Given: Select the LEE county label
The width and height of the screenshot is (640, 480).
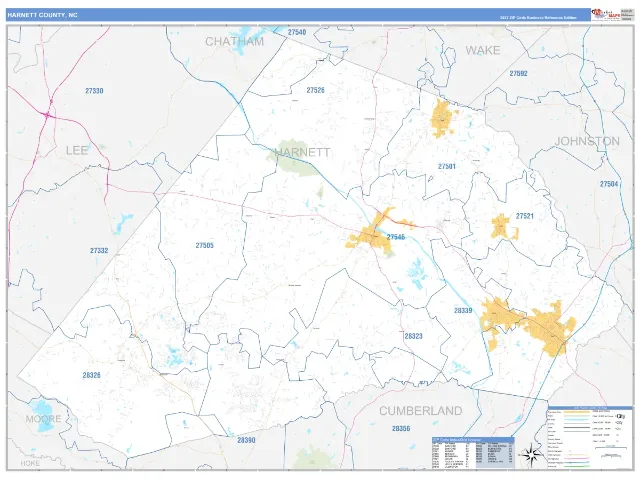Looking at the screenshot, I should click(x=77, y=150).
